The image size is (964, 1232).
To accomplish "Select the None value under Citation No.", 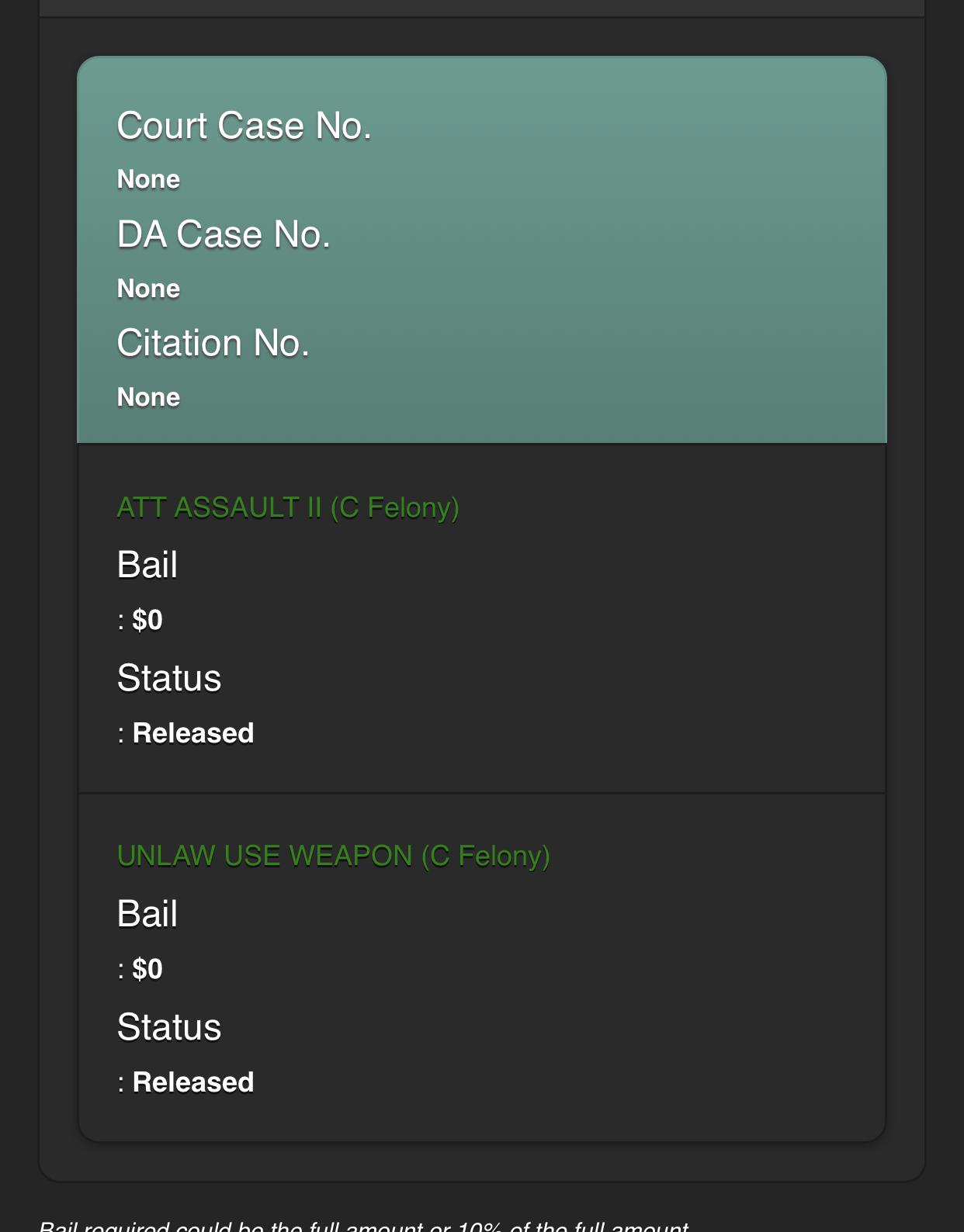I will (x=148, y=397).
